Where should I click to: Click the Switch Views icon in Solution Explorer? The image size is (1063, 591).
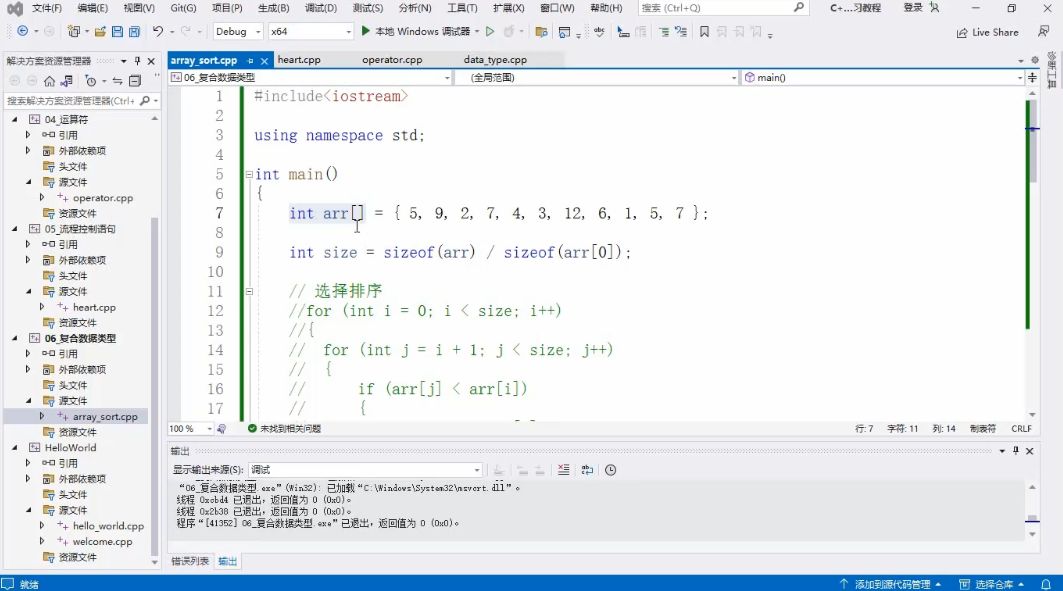click(66, 81)
